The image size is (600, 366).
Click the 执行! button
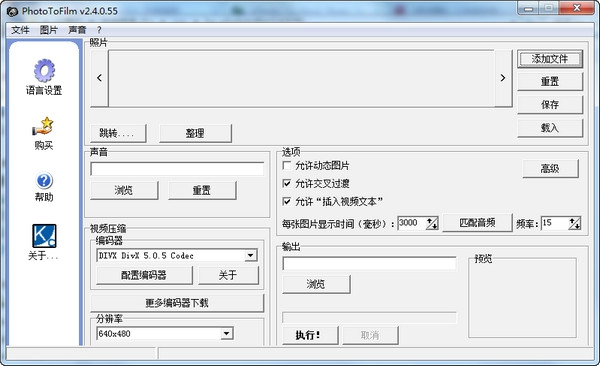[310, 335]
